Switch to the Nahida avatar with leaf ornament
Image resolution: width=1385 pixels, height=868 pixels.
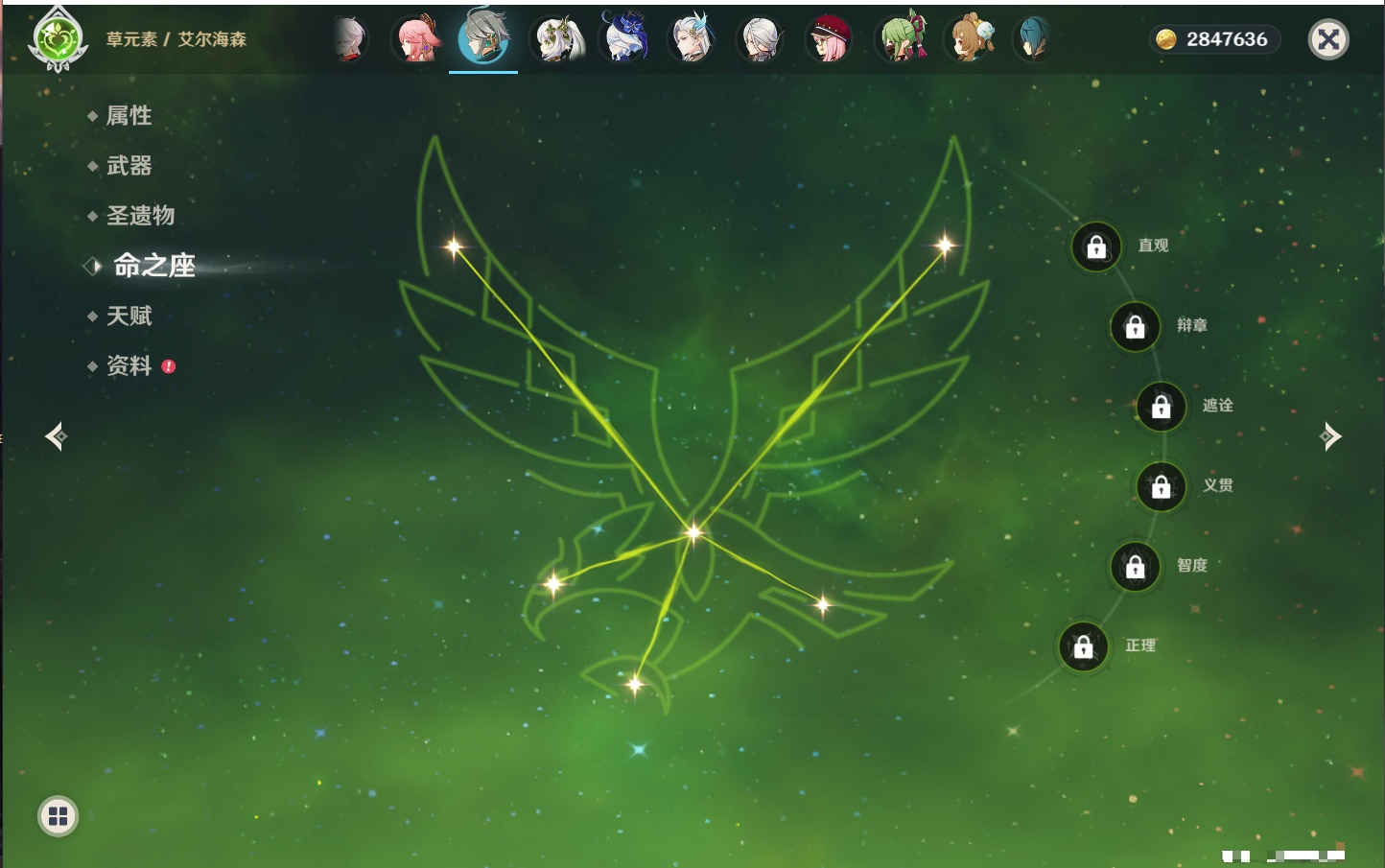click(559, 39)
